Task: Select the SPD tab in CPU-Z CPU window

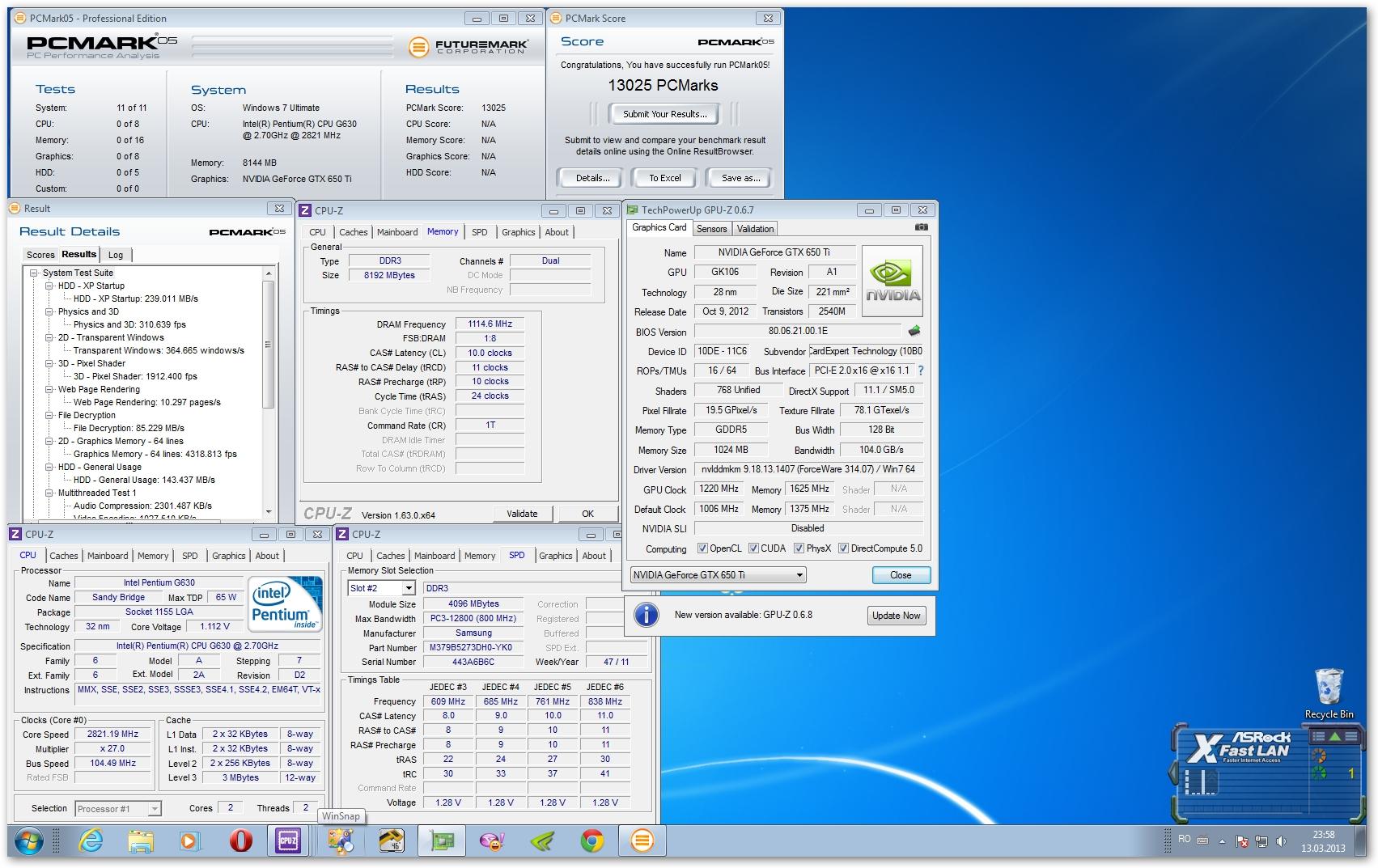Action: click(189, 556)
